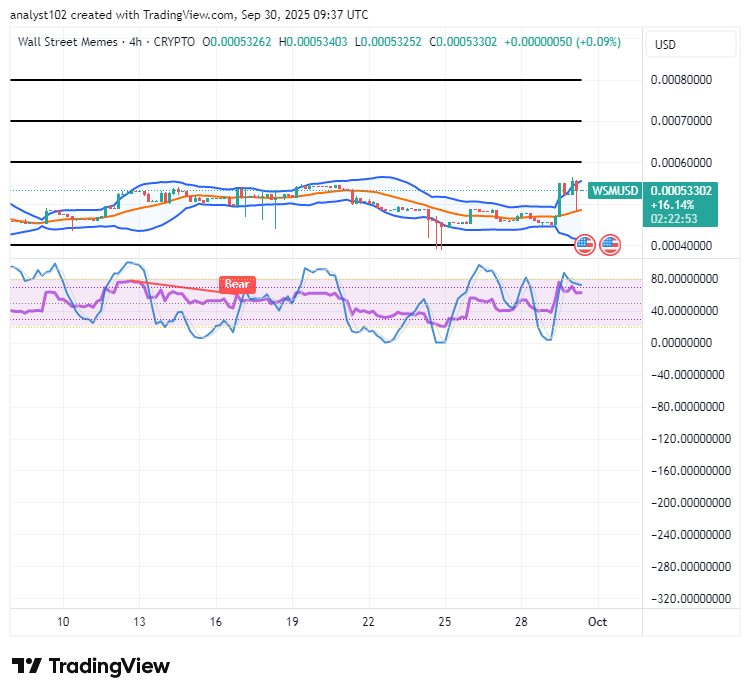The width and height of the screenshot is (750, 696).
Task: Click the 16 date label on time axis
Action: click(x=216, y=622)
